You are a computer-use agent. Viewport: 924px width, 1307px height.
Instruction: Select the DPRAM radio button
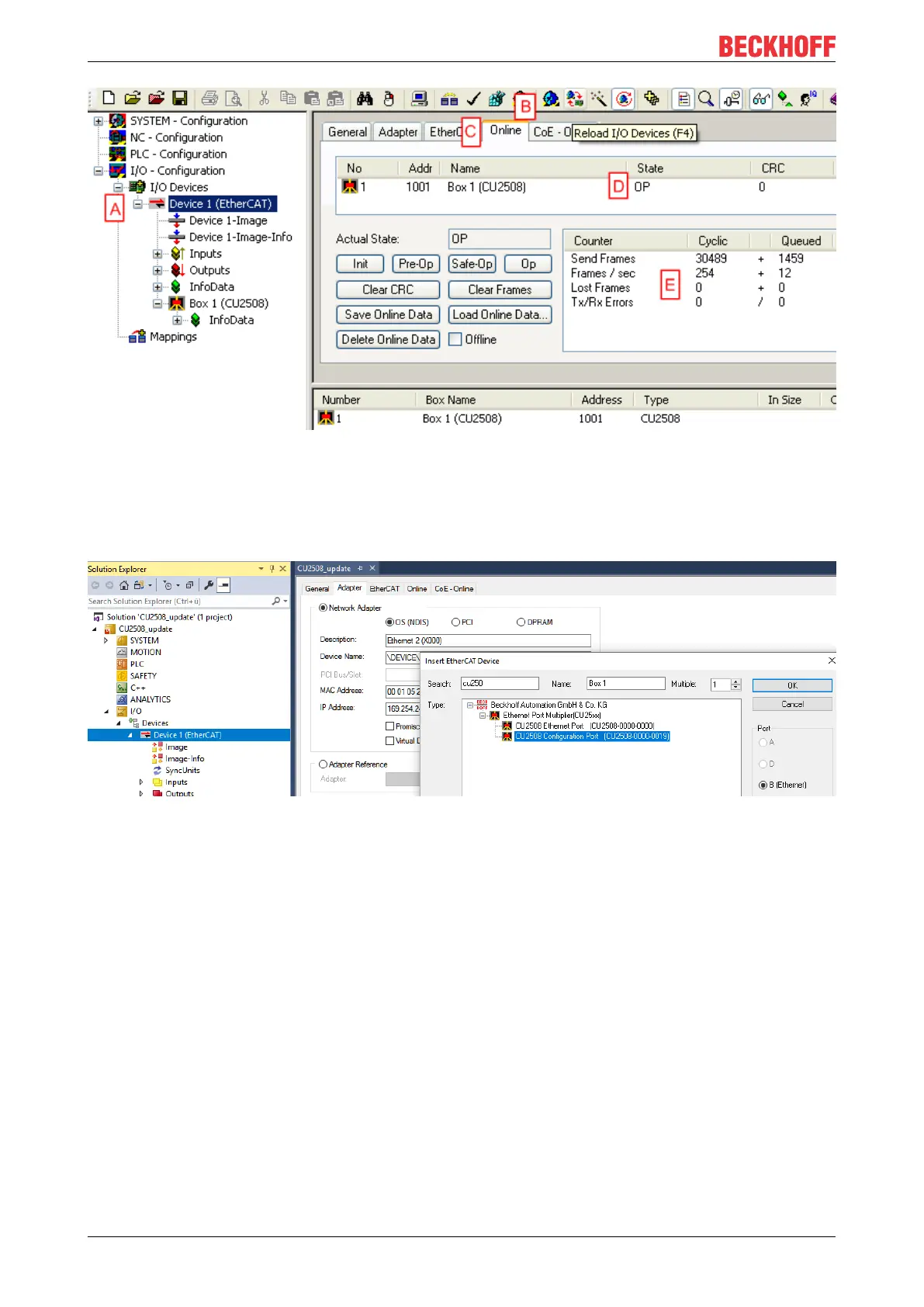[521, 622]
